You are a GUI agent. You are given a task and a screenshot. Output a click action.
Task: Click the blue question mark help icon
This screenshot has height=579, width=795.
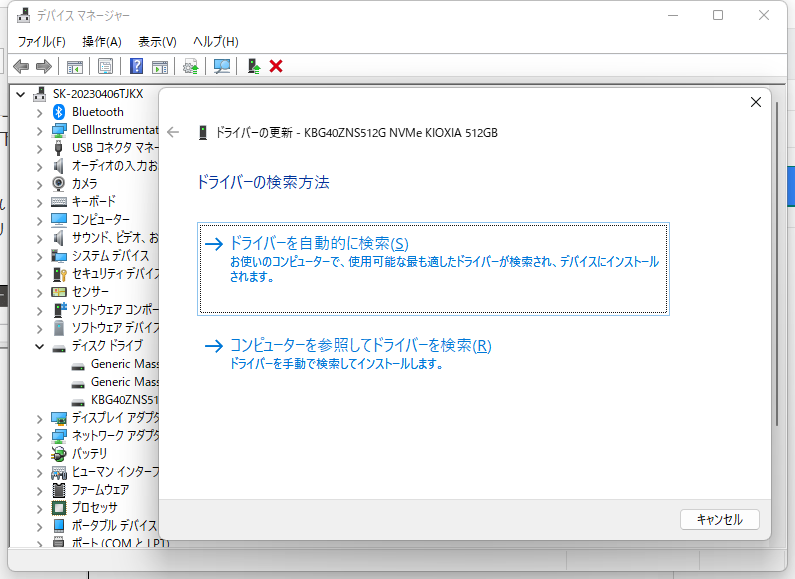pyautogui.click(x=137, y=66)
